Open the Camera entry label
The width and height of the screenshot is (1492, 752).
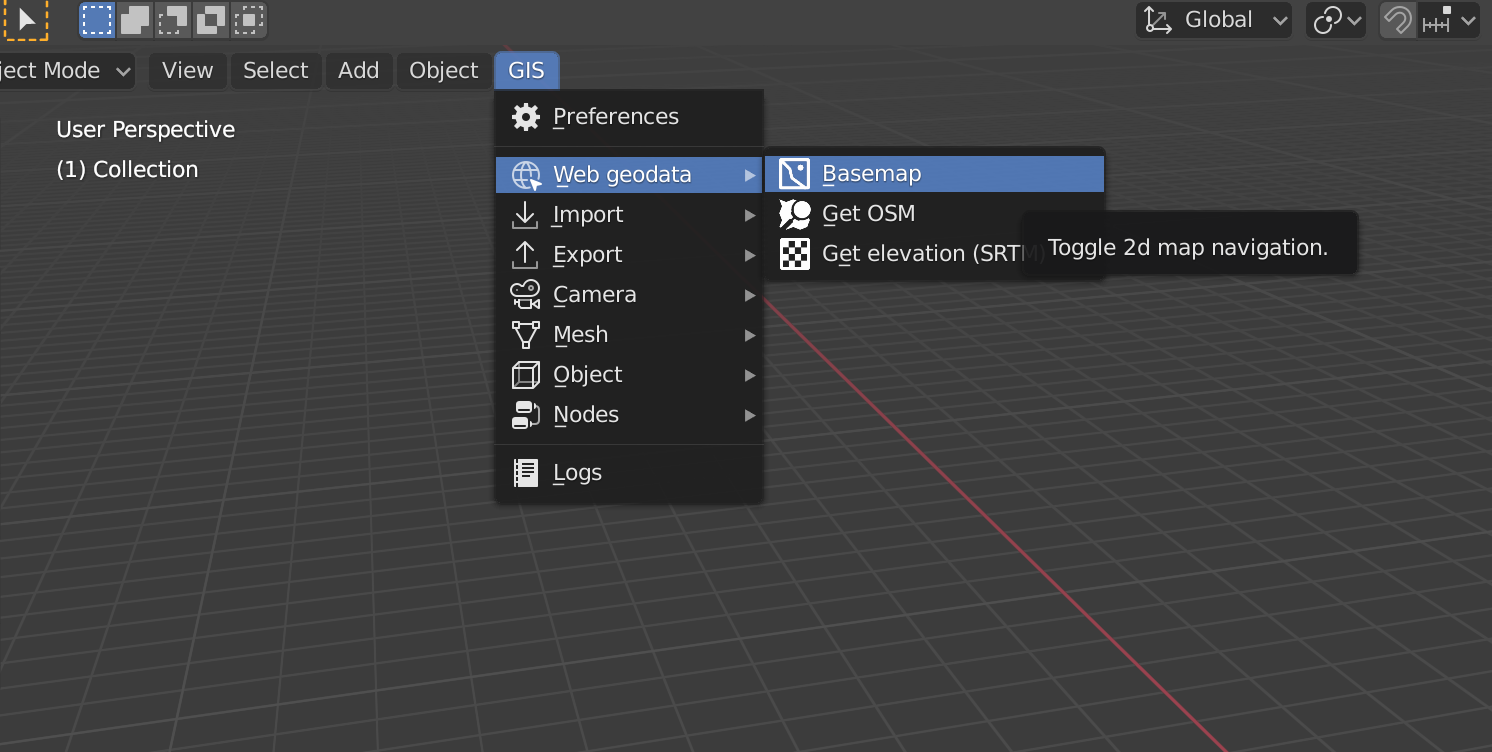tap(595, 295)
